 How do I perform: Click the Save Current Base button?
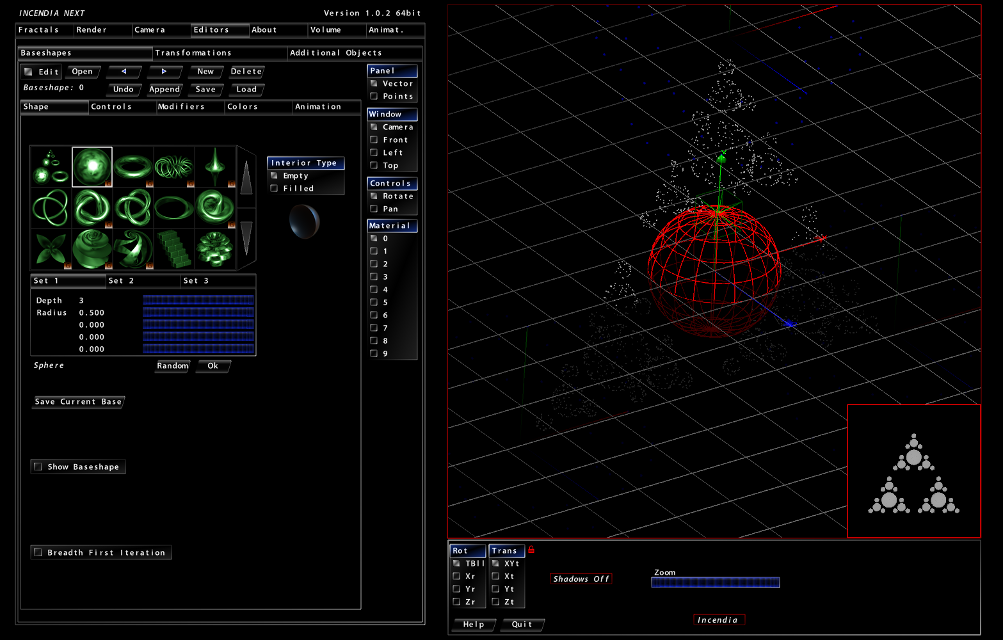point(78,402)
